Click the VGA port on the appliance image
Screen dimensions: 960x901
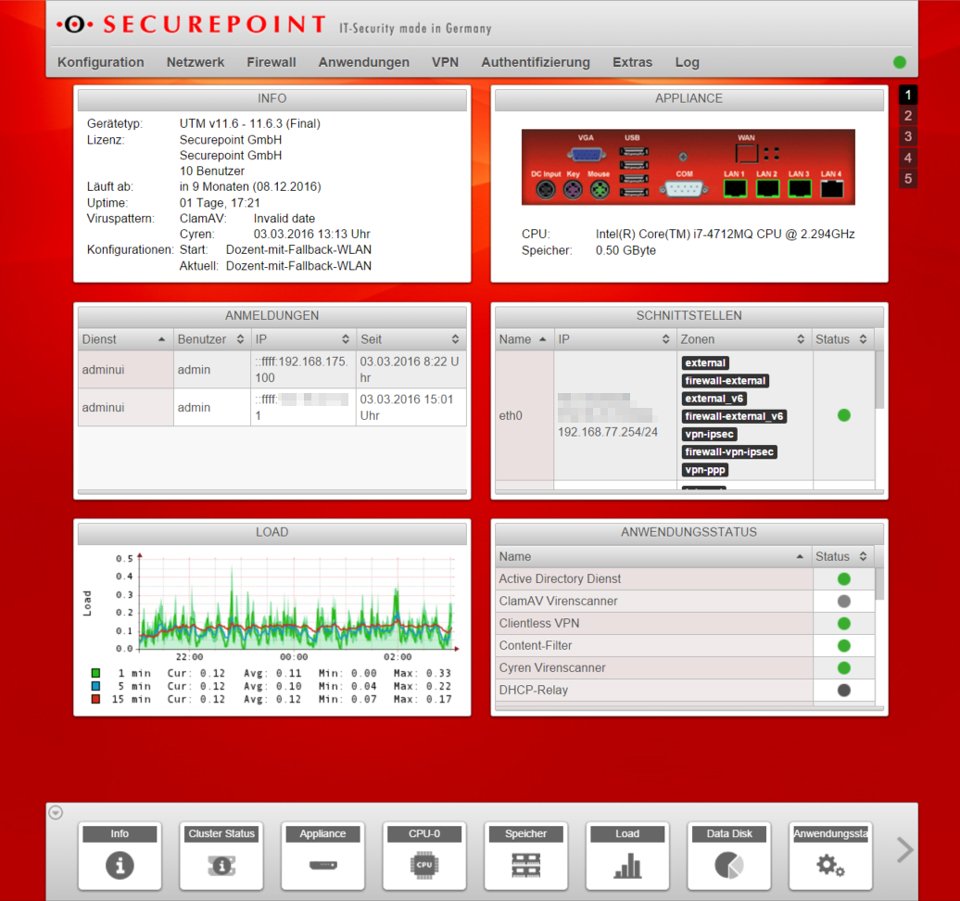(x=586, y=154)
